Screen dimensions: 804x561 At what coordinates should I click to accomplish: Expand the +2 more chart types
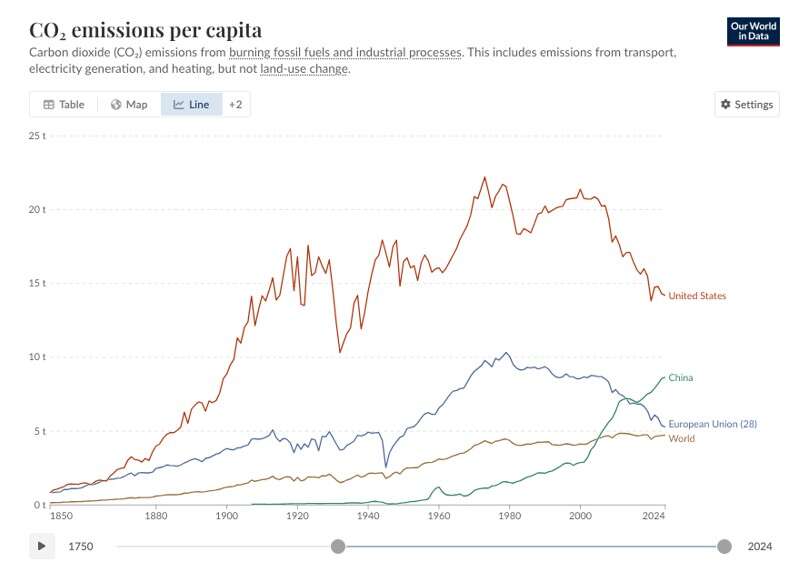[x=235, y=104]
